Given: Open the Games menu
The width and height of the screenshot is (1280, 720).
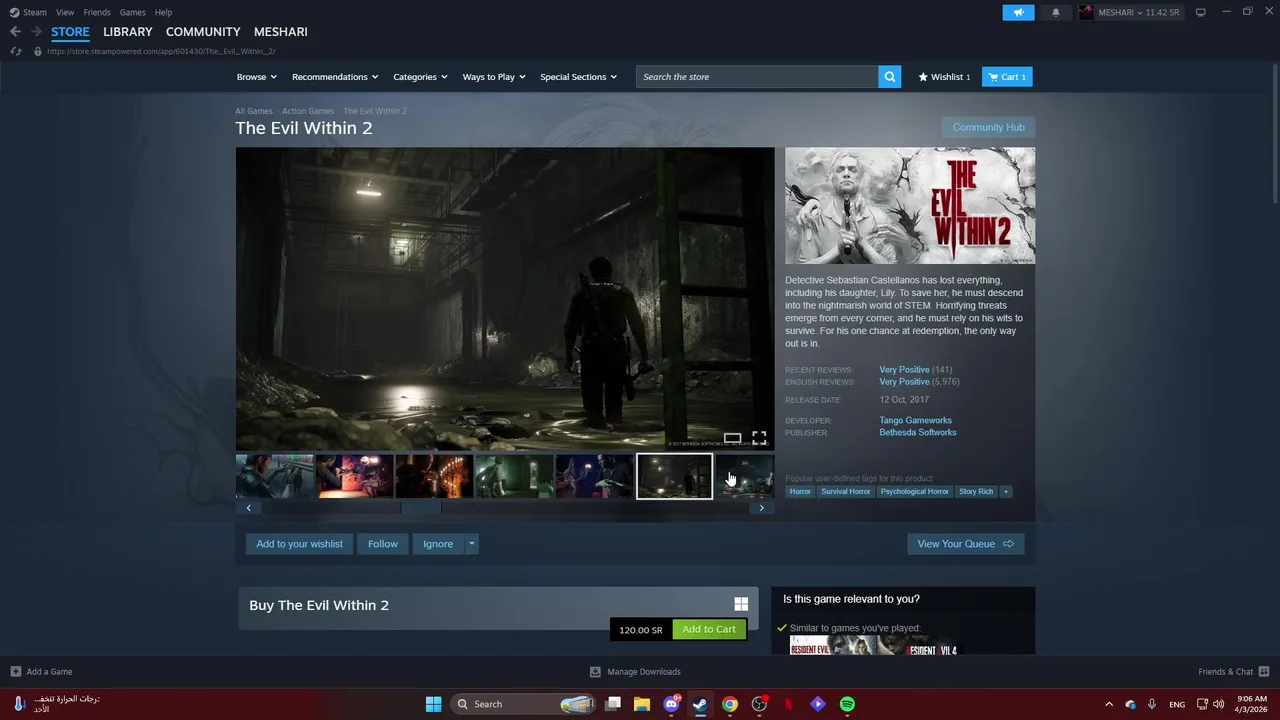Looking at the screenshot, I should pyautogui.click(x=132, y=12).
